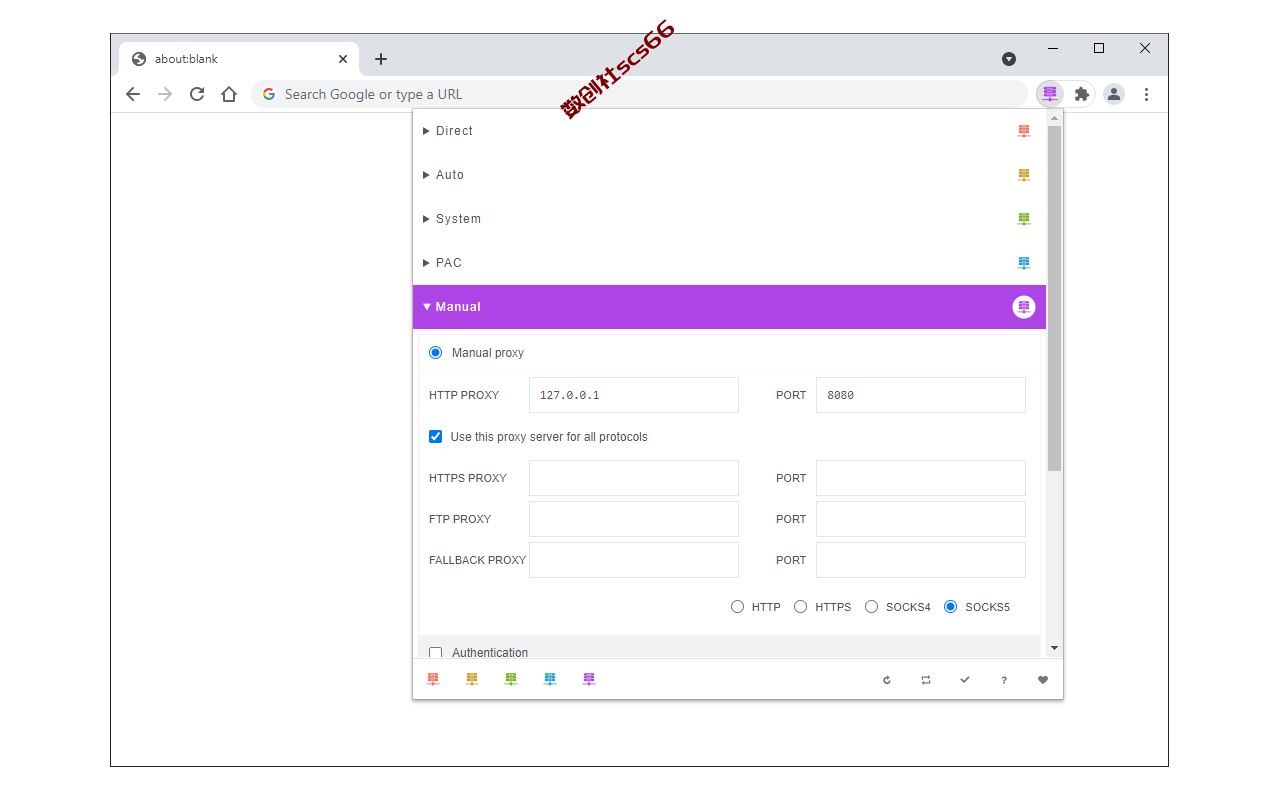Click the repeat/loop arrows icon in footer
1280x800 pixels.
(x=926, y=680)
